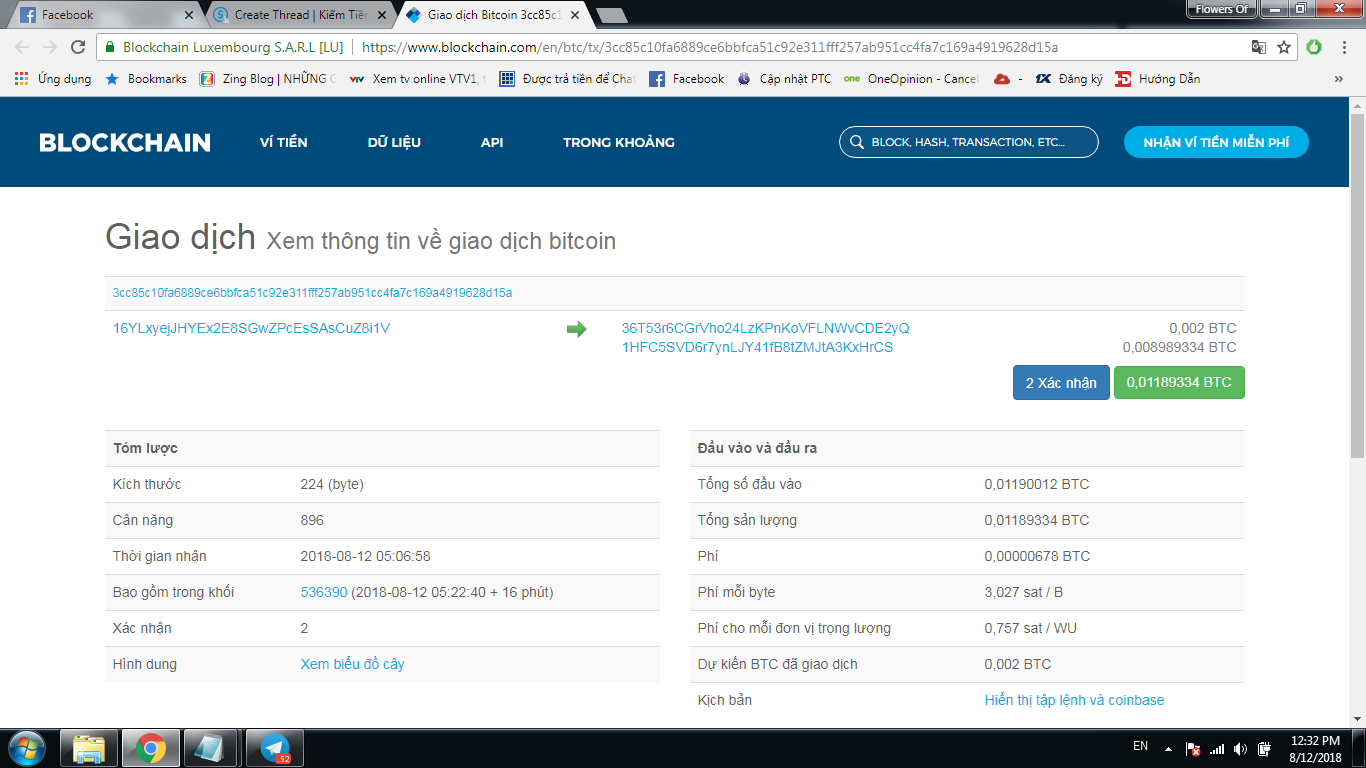Click the browser Forward arrow

coord(50,47)
